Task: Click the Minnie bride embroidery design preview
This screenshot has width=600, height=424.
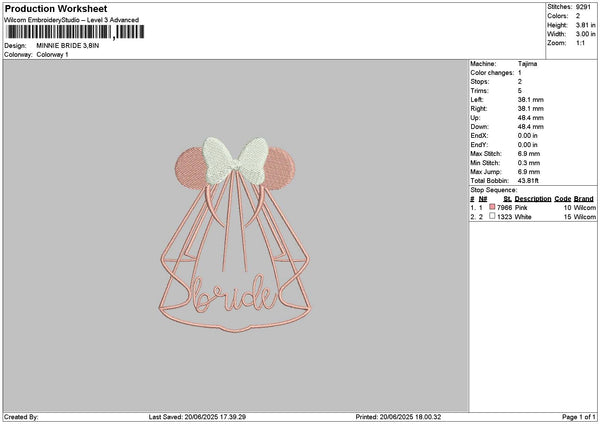Action: (x=235, y=235)
